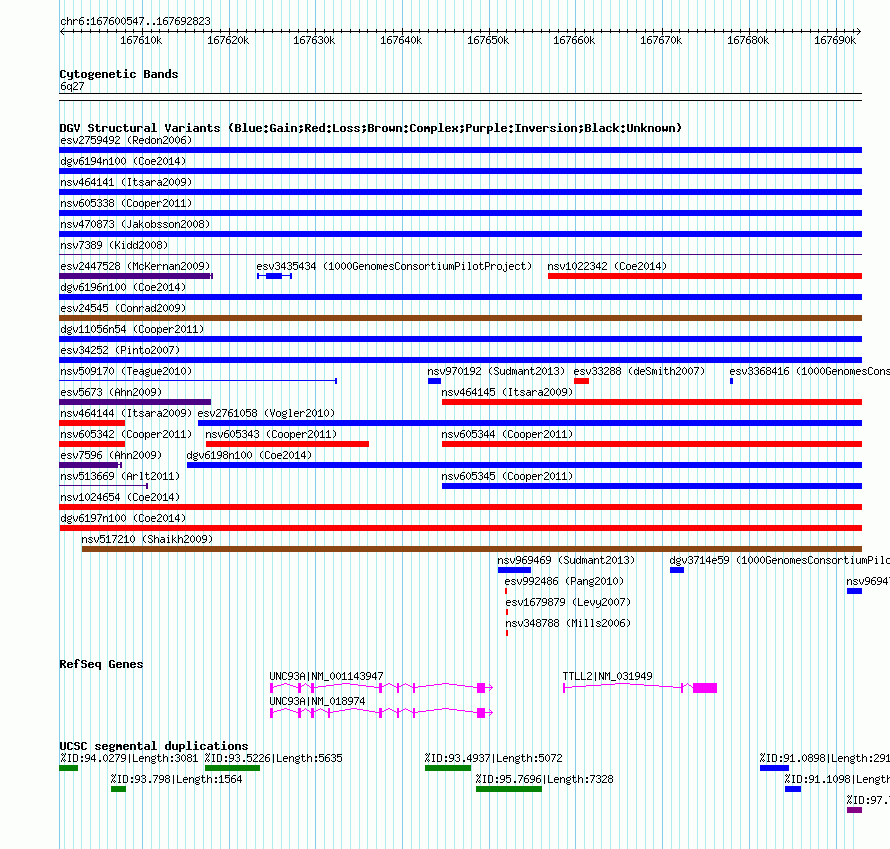890x849 pixels.
Task: Select the nsv513669 (Arlt2011) thin purple line
Action: [103, 486]
